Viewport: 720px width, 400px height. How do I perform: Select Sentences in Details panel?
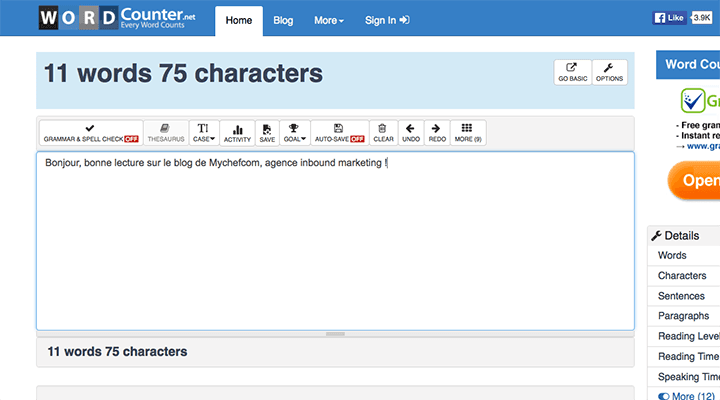(684, 296)
